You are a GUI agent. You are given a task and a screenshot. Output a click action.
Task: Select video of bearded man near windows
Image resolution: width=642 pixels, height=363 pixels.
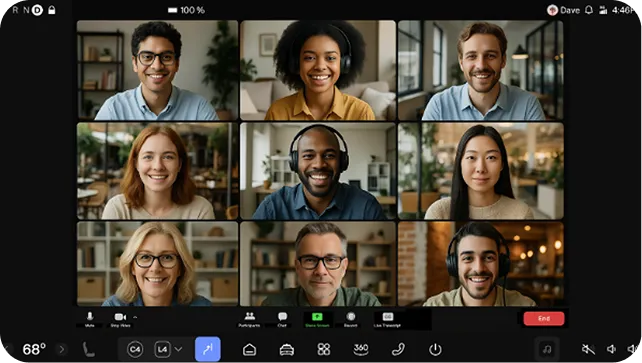coord(481,70)
